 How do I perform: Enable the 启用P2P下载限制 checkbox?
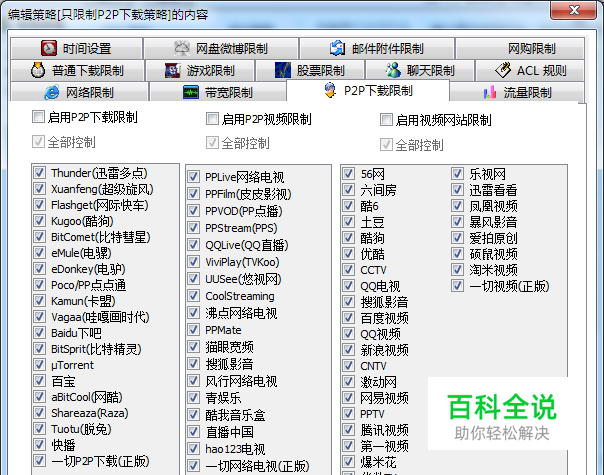[38, 117]
